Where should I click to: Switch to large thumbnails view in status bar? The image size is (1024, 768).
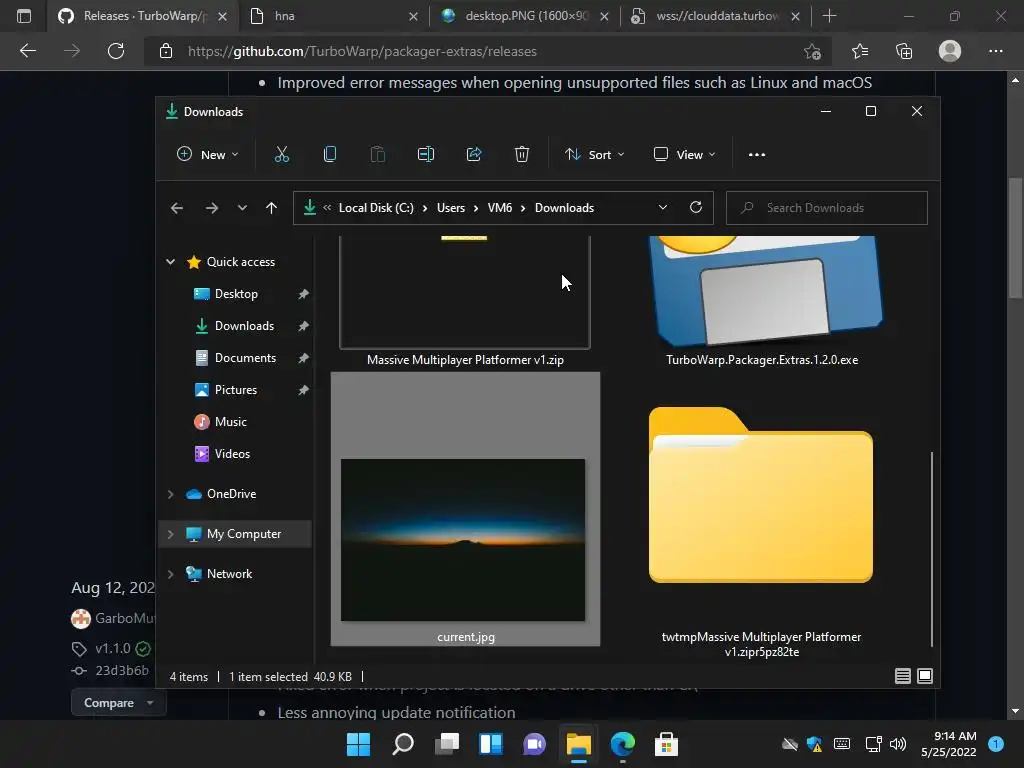(925, 676)
